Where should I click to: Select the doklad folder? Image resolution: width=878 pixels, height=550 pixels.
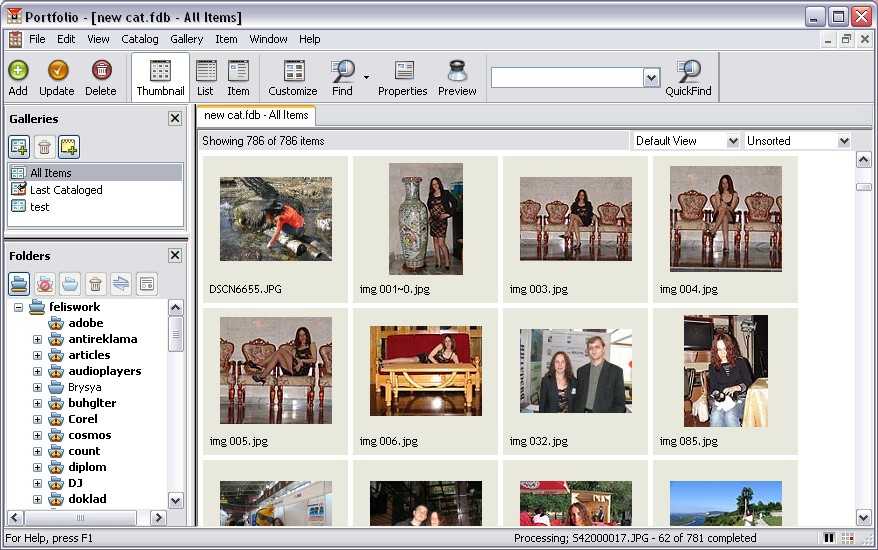pyautogui.click(x=87, y=498)
